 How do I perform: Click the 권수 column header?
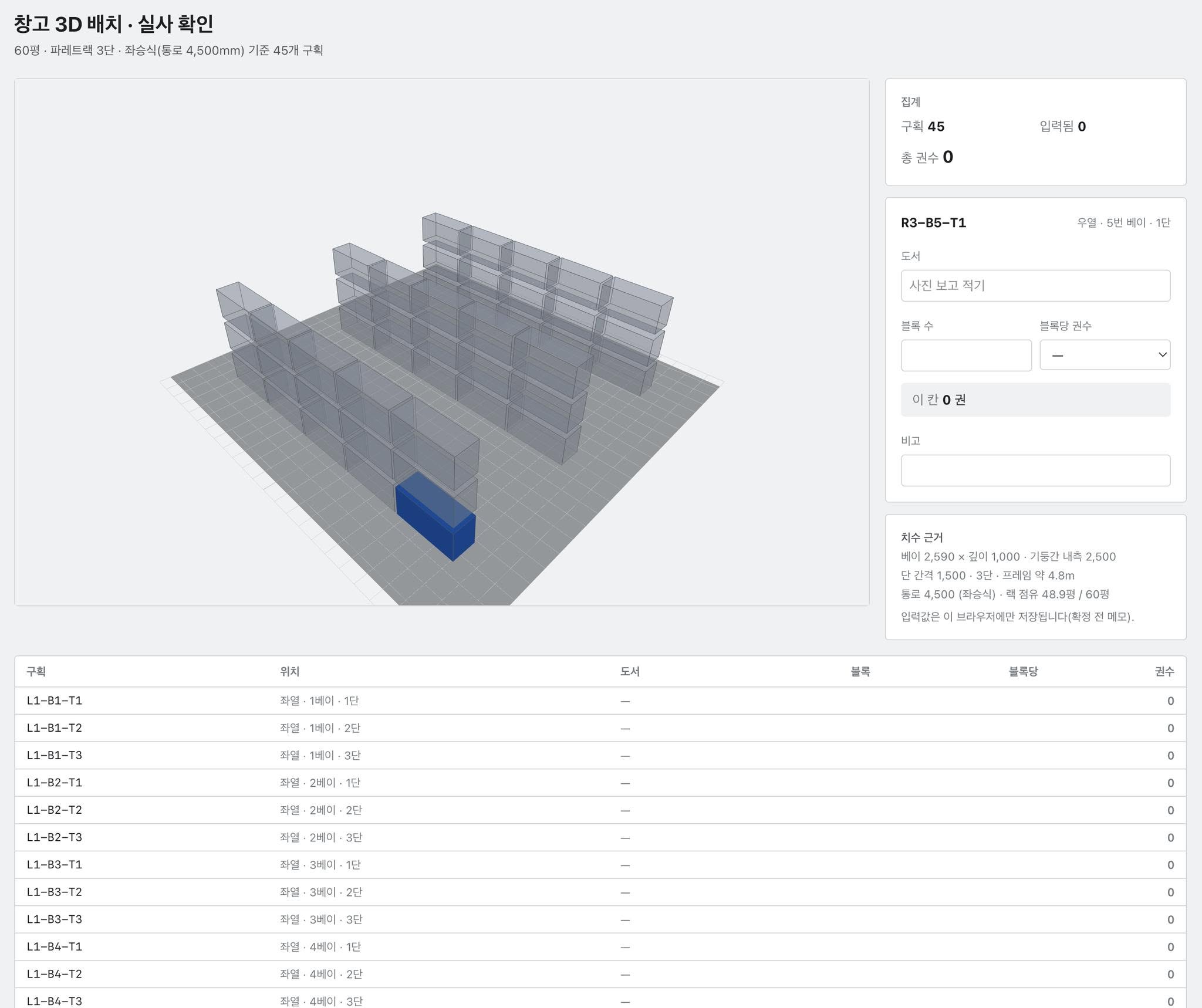(x=1164, y=672)
